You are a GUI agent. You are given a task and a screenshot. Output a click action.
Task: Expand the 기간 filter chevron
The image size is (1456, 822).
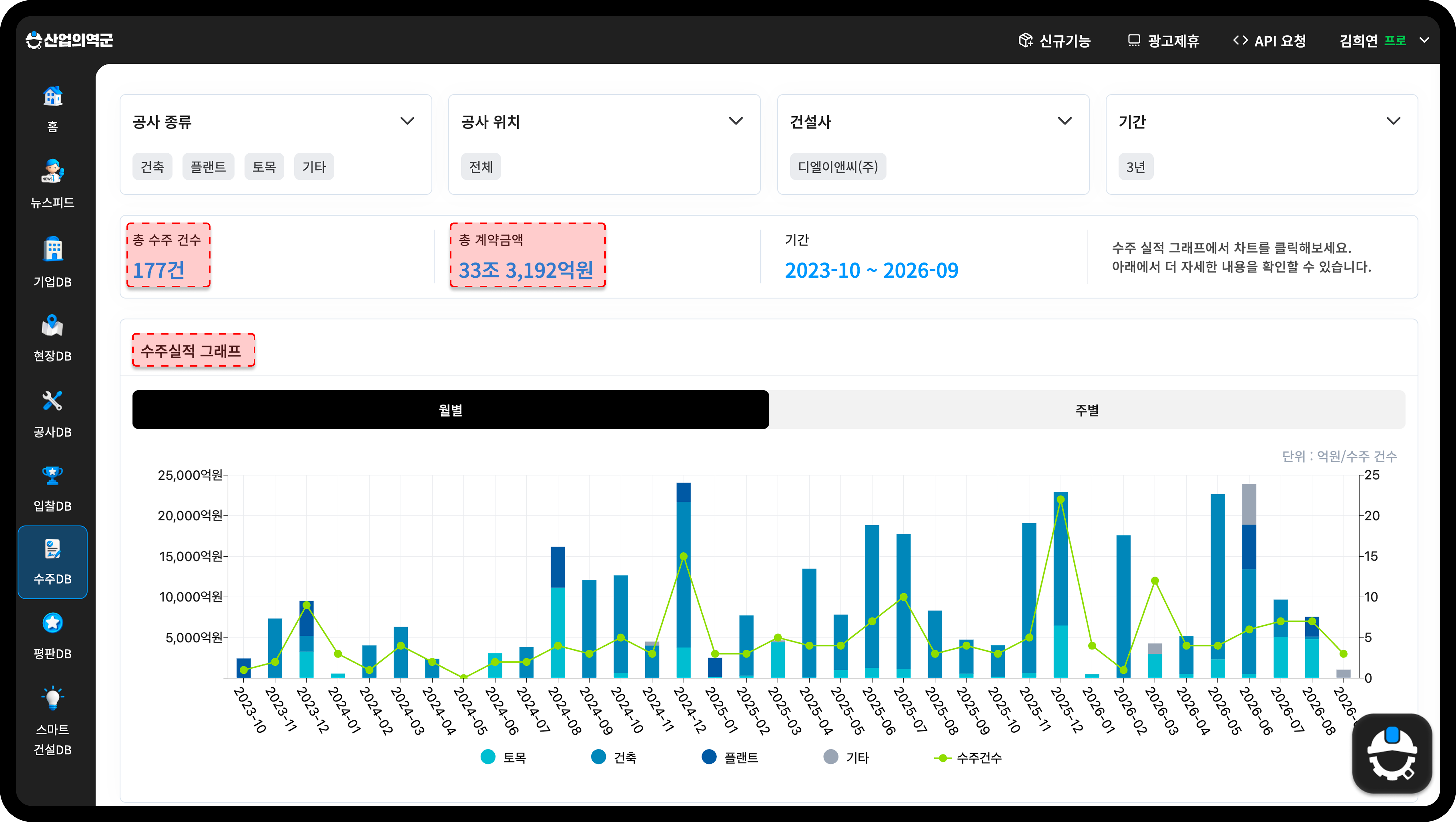click(x=1393, y=121)
